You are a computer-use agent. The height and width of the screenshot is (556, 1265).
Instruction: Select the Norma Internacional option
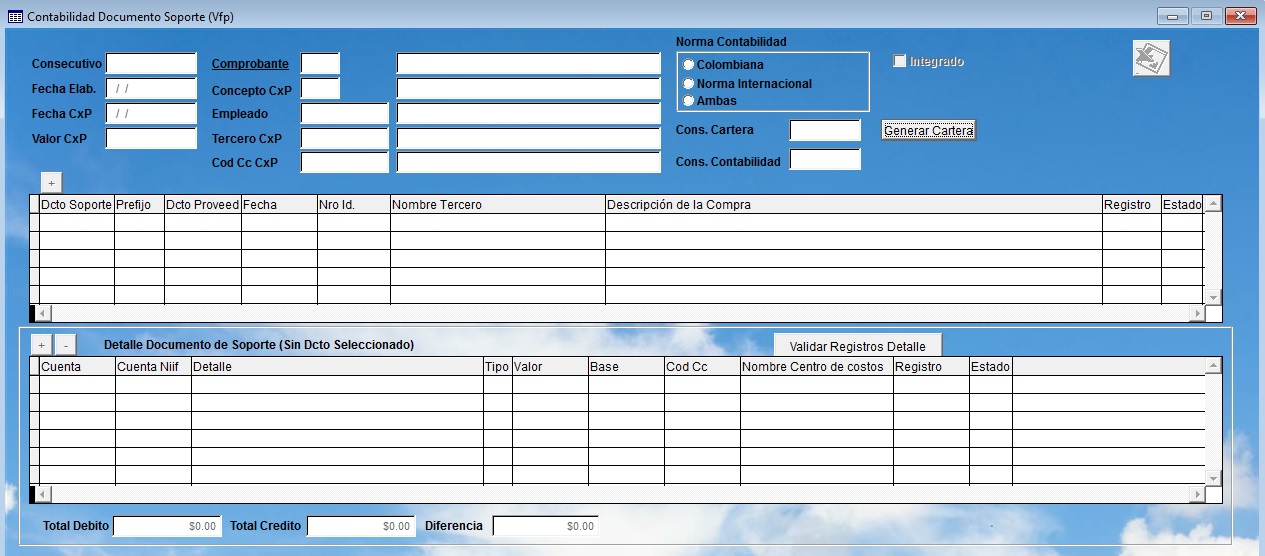tap(688, 84)
